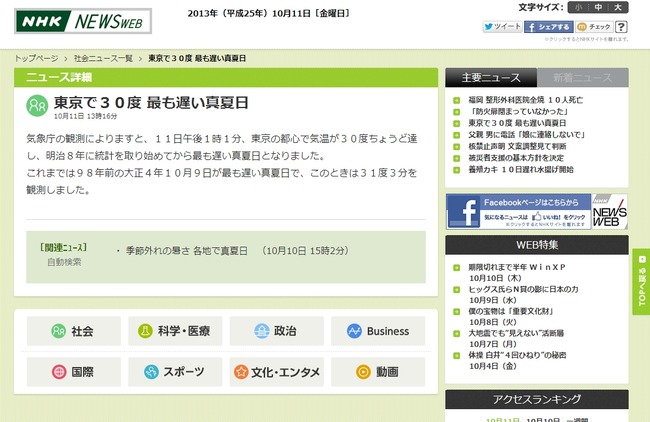Open WEB特集 体操 白井"4回ひねり"の秘密
The height and width of the screenshot is (422, 650).
click(x=517, y=355)
